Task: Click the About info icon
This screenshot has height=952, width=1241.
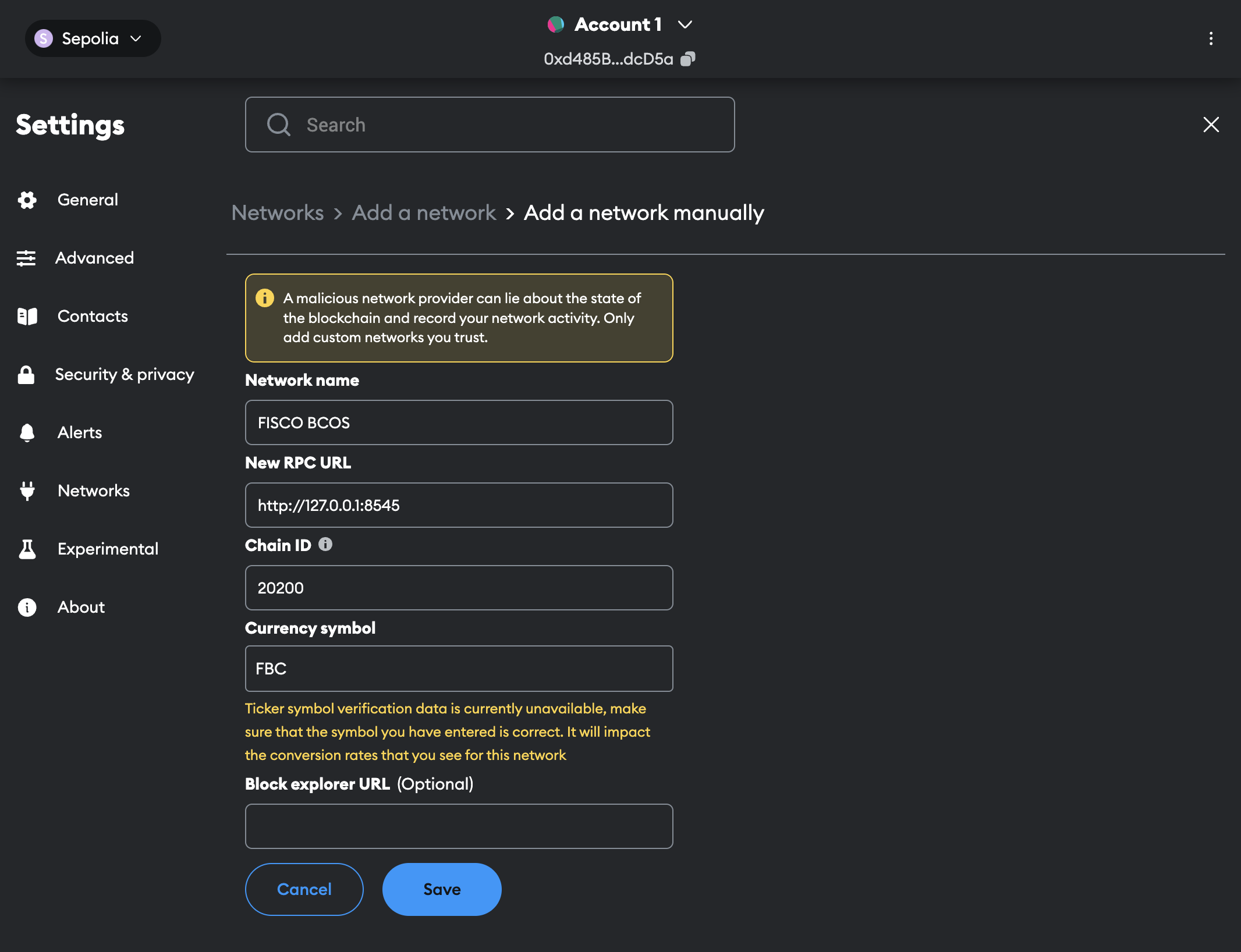Action: [27, 608]
